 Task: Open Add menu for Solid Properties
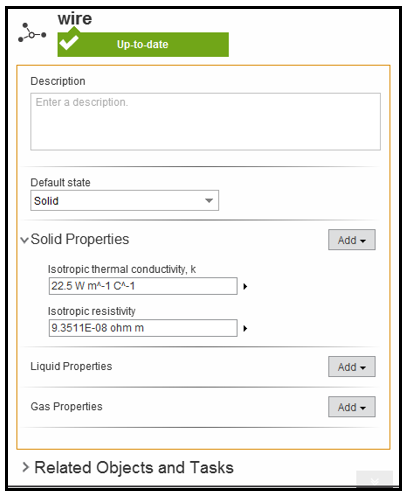[352, 240]
